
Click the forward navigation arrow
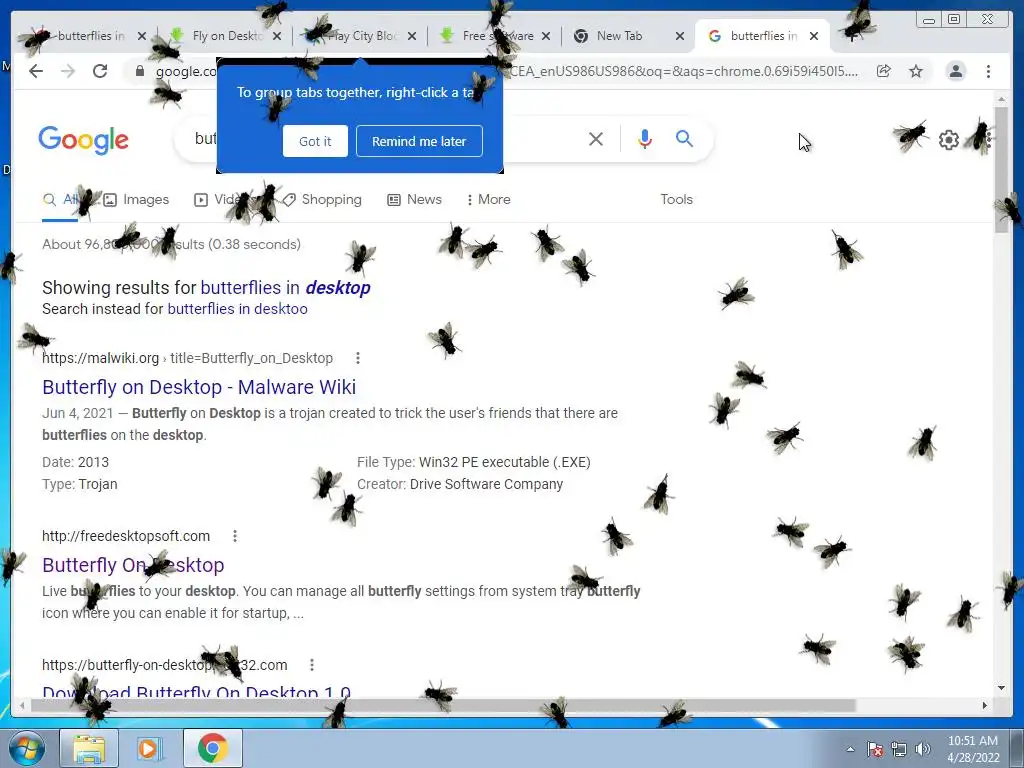(x=68, y=71)
